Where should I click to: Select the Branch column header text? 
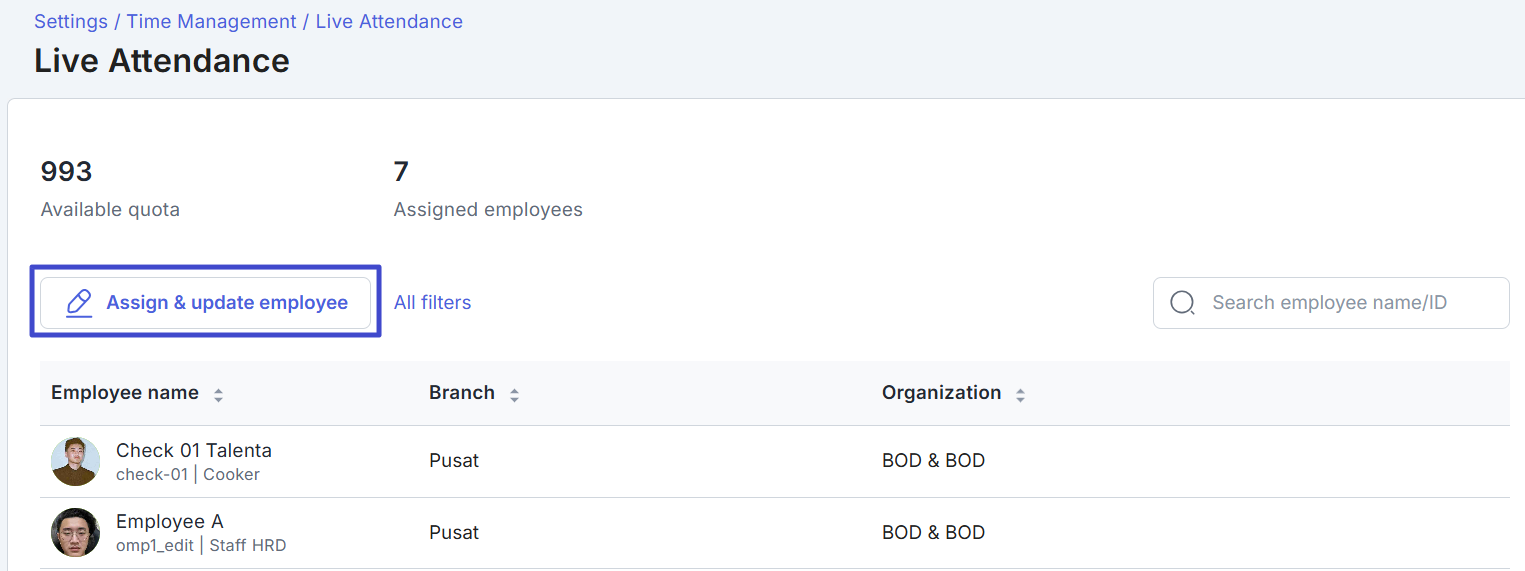point(462,393)
